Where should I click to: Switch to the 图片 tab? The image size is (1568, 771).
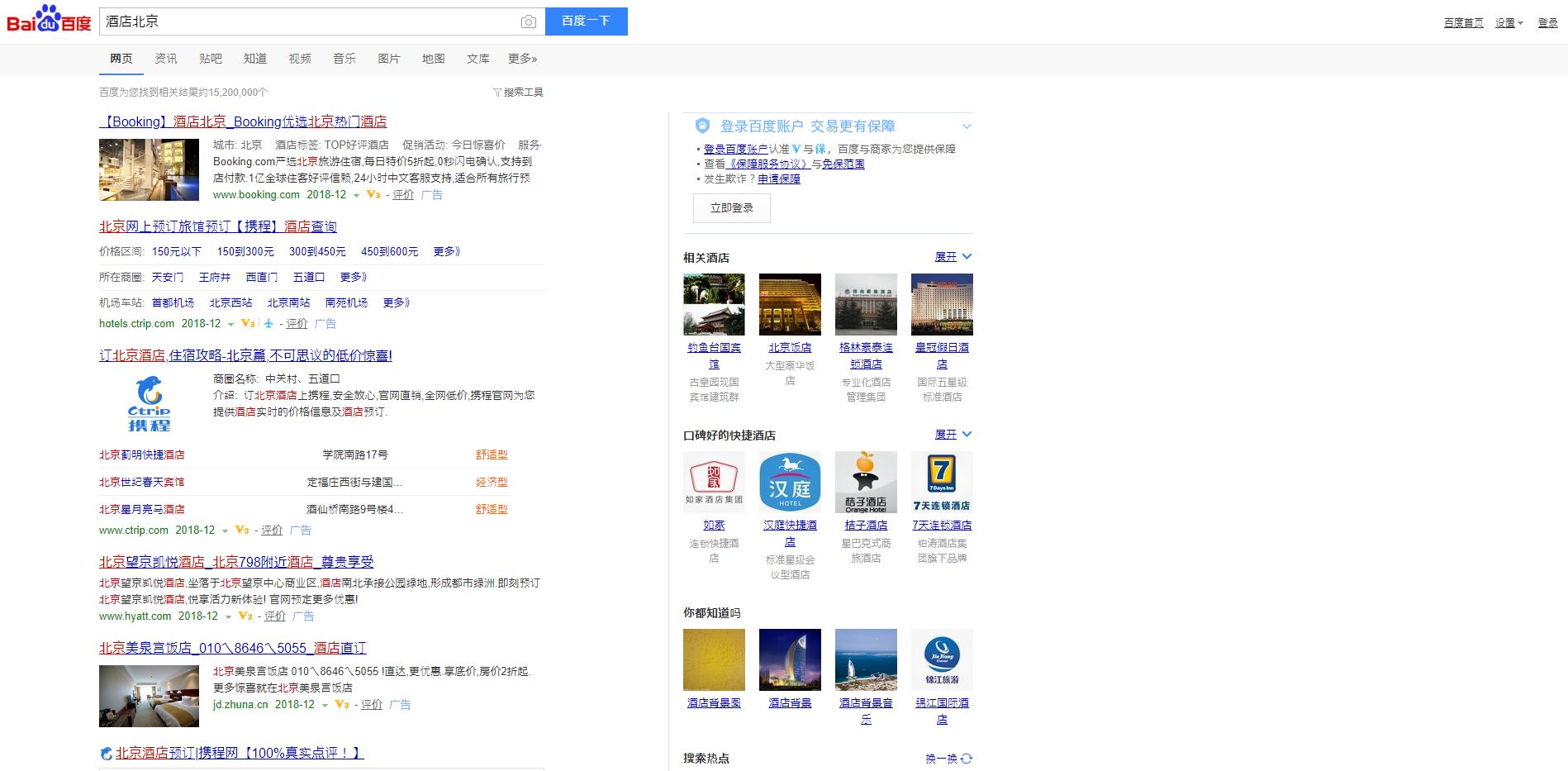tap(389, 59)
